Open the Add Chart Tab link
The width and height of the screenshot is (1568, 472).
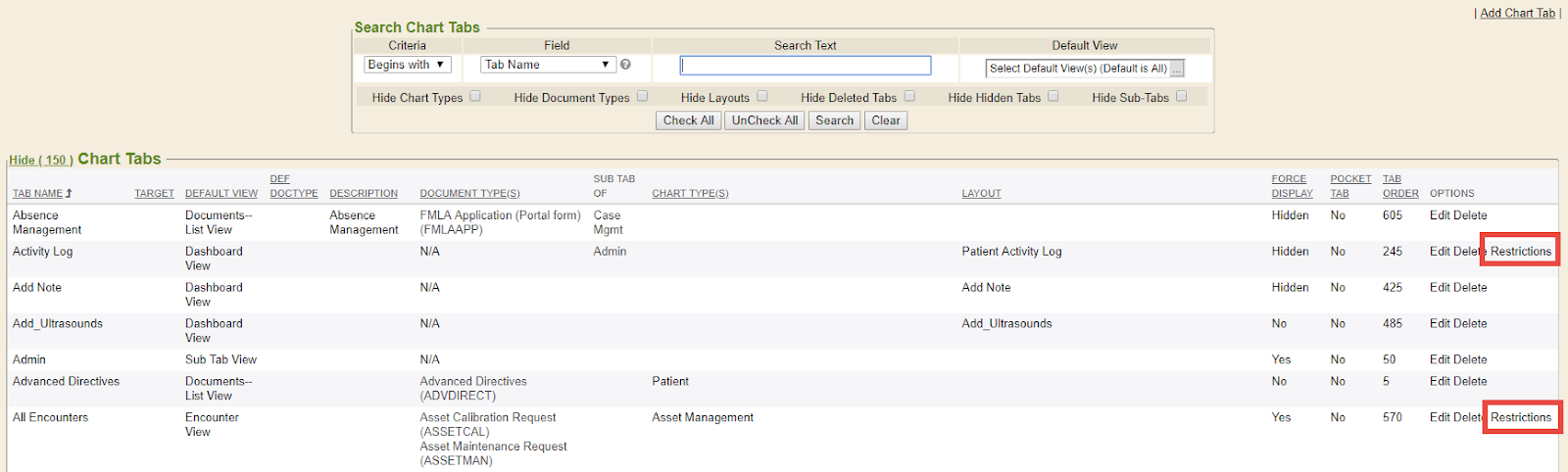(1517, 13)
